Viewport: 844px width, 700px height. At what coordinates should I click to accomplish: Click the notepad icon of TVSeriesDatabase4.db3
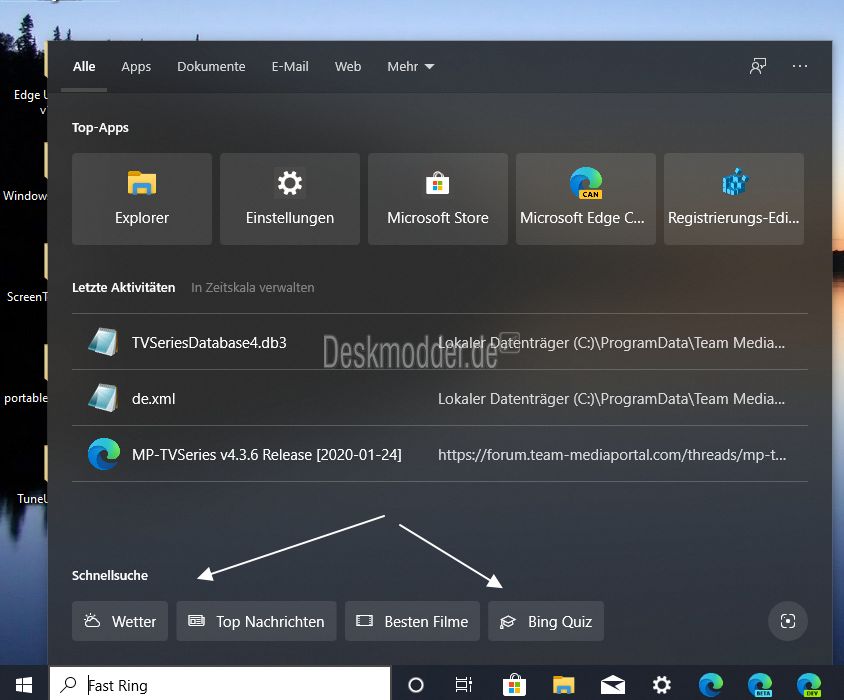(x=103, y=342)
